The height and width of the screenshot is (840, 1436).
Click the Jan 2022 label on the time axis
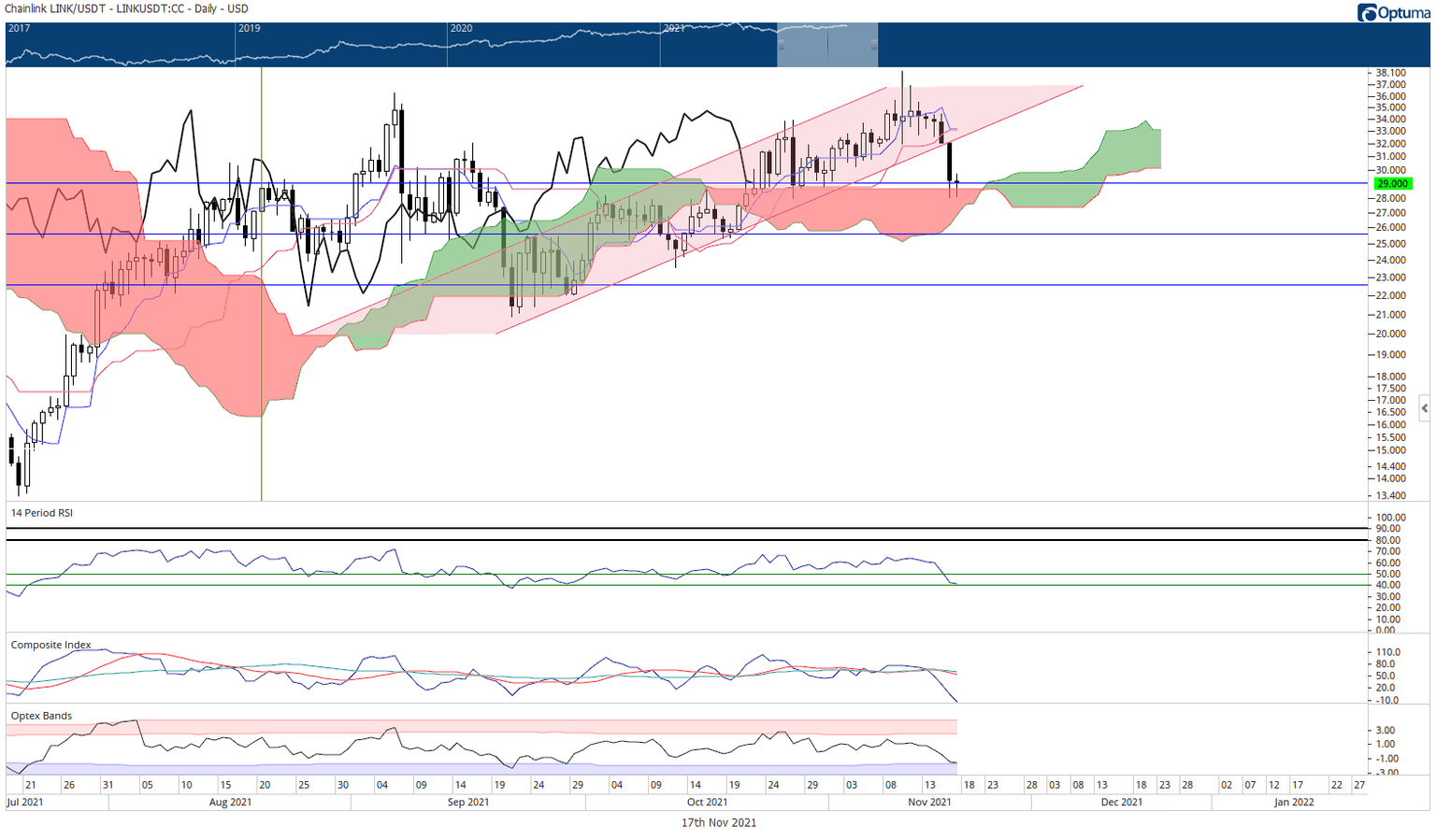[x=1294, y=803]
